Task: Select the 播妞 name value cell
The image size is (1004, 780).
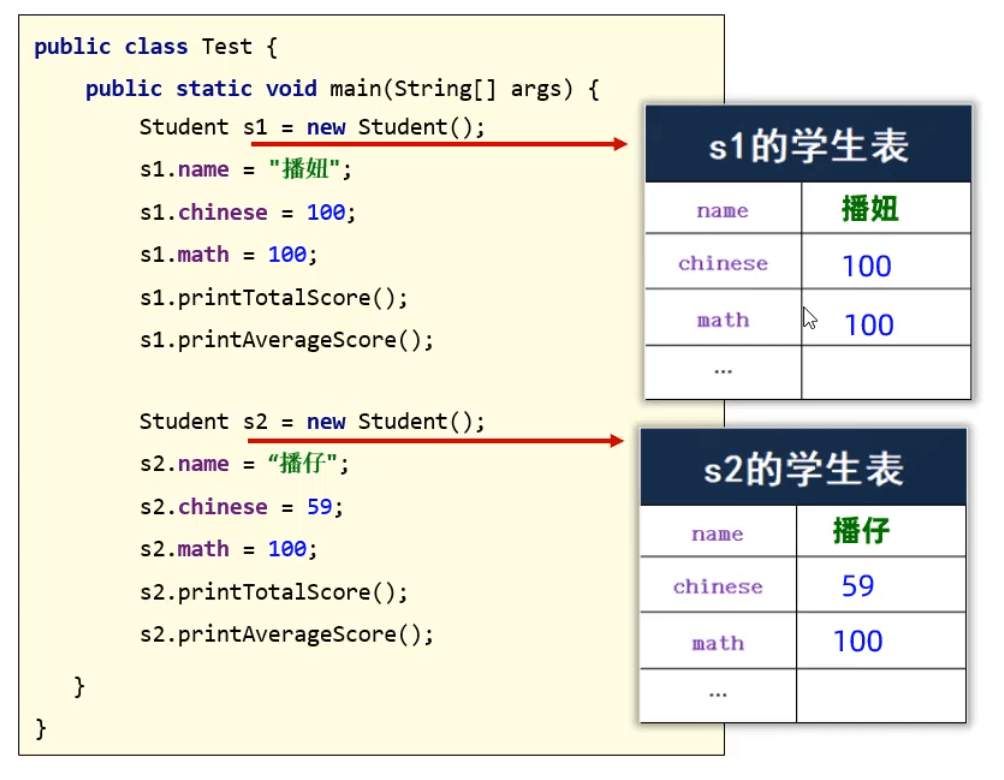Action: coord(886,209)
